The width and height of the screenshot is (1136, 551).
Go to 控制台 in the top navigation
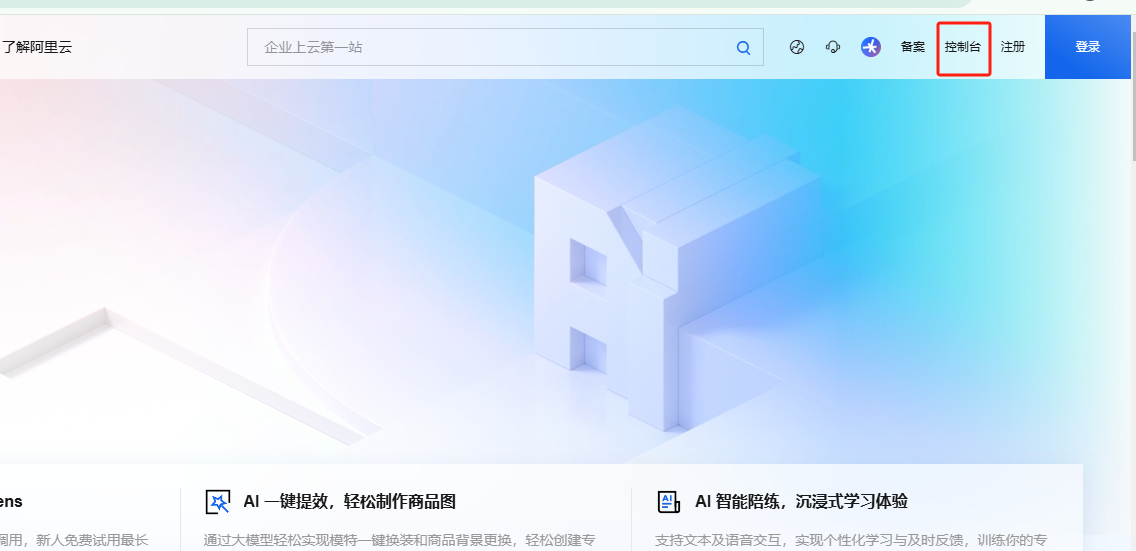(963, 47)
